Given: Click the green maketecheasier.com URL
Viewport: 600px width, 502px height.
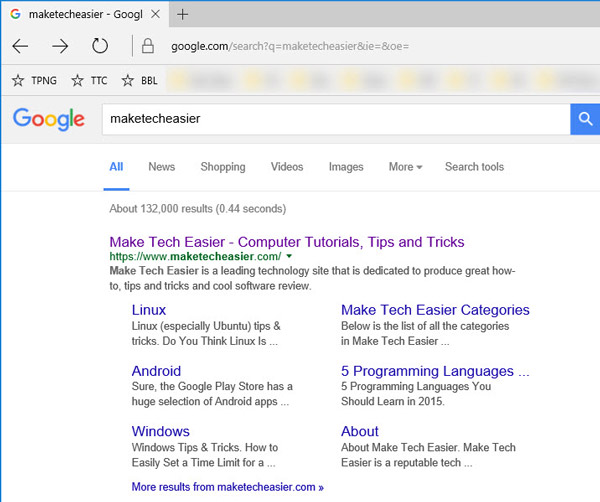Looking at the screenshot, I should [x=195, y=256].
